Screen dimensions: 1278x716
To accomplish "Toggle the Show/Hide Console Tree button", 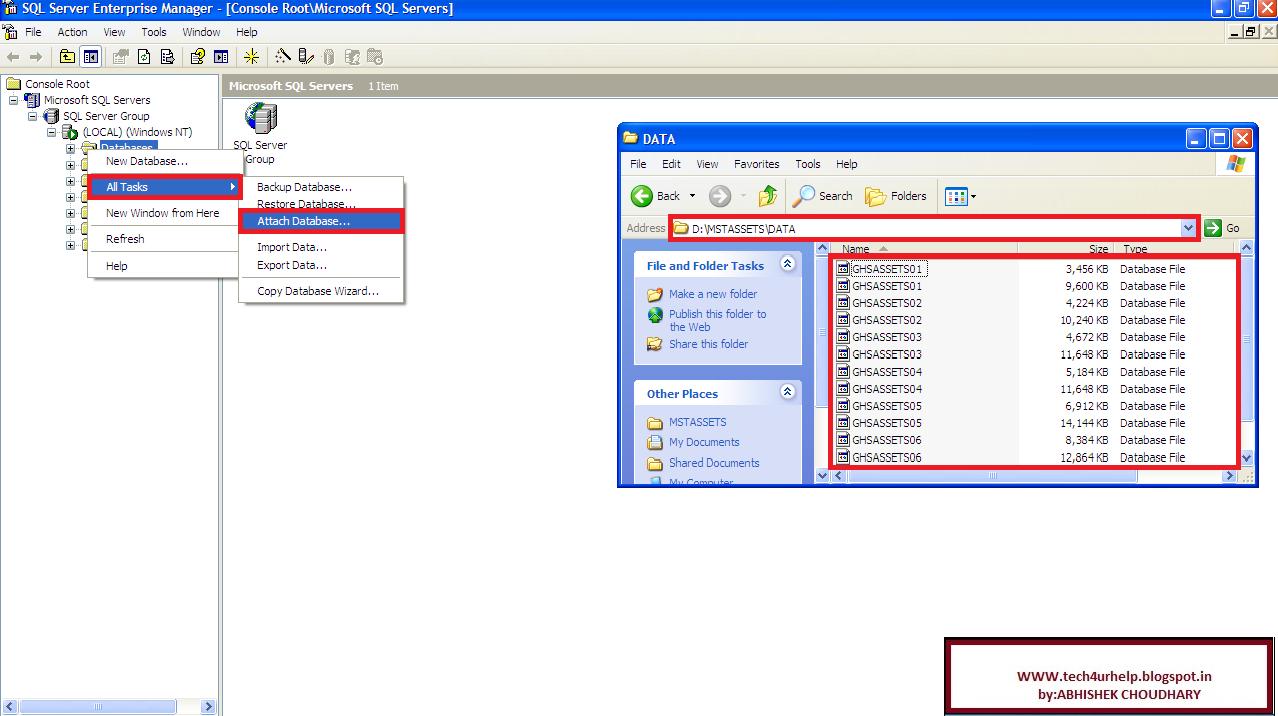I will coord(89,57).
